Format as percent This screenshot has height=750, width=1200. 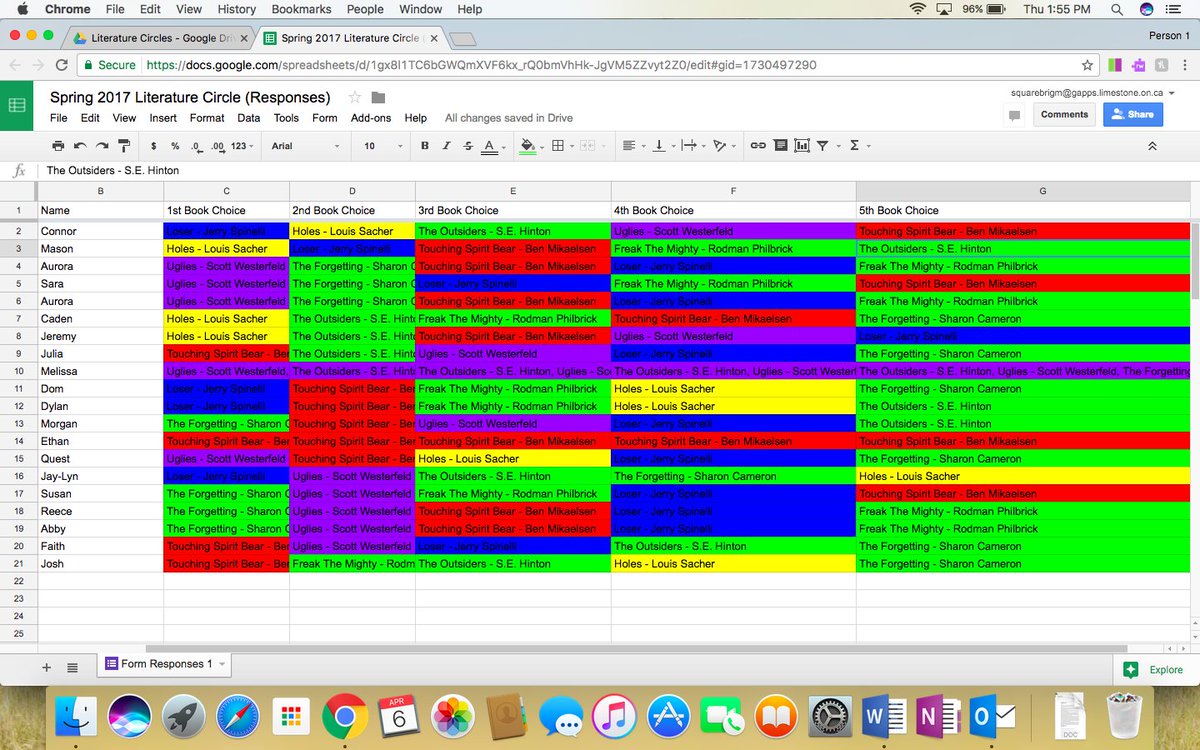175,146
